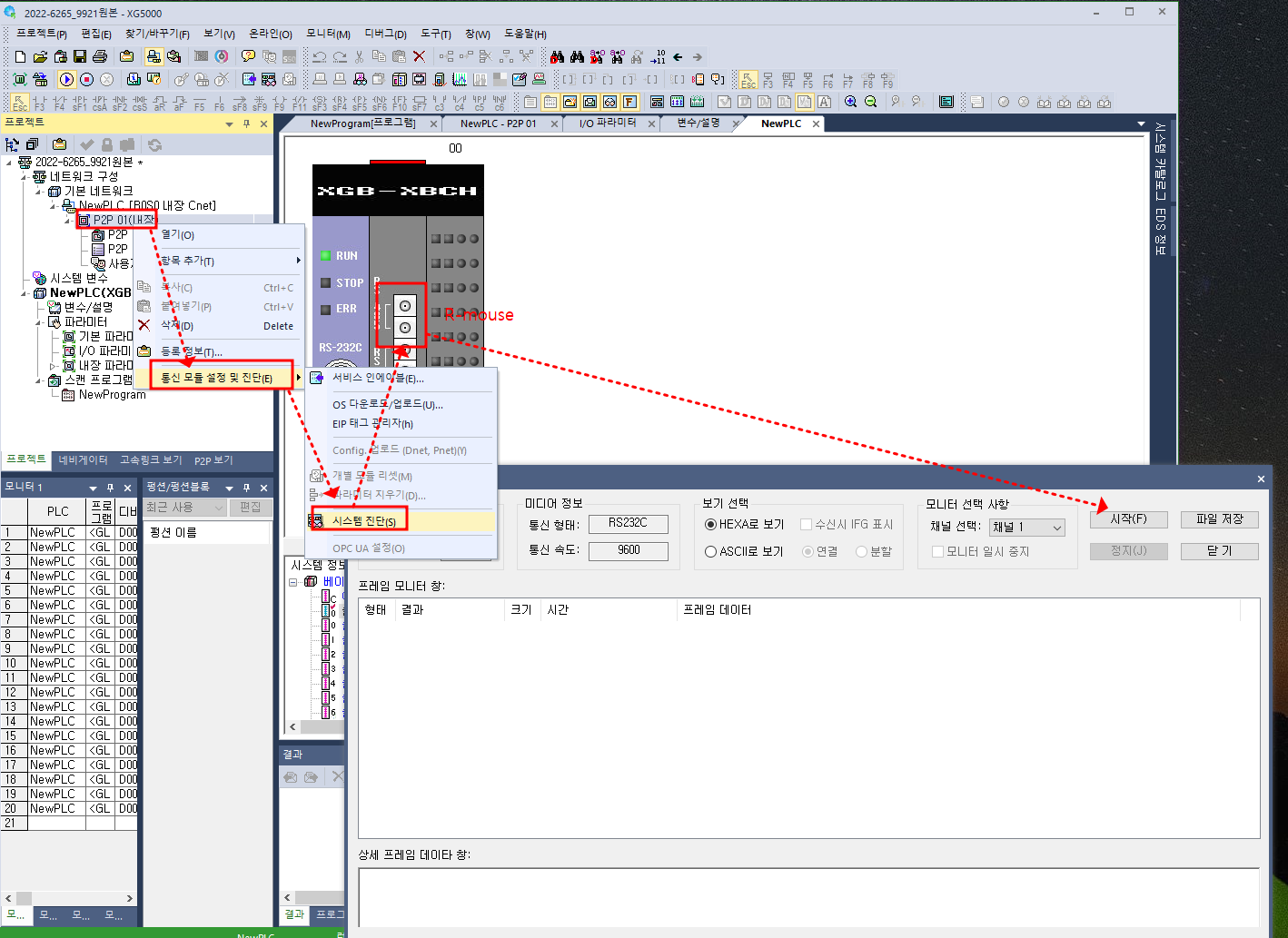
Task: Click the 편집 button in 평션/평션블록 panel
Action: click(250, 507)
